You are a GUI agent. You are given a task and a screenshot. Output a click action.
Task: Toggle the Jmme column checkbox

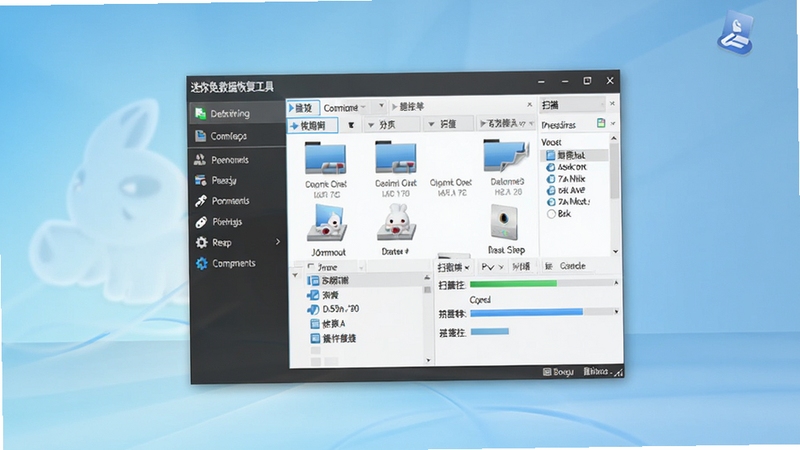coord(311,266)
